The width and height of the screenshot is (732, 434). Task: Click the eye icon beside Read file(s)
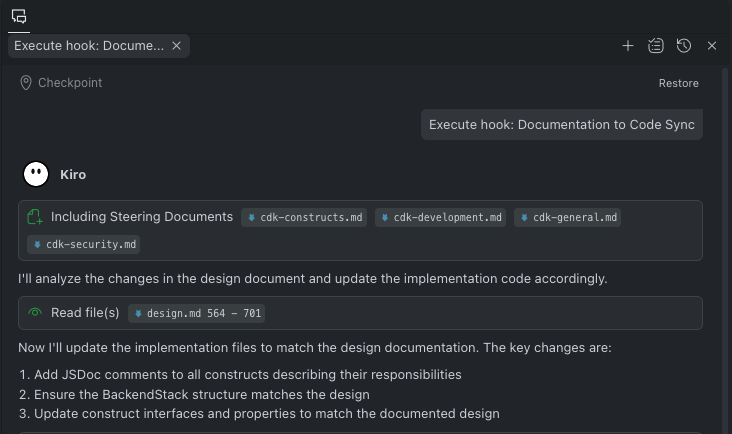click(35, 313)
